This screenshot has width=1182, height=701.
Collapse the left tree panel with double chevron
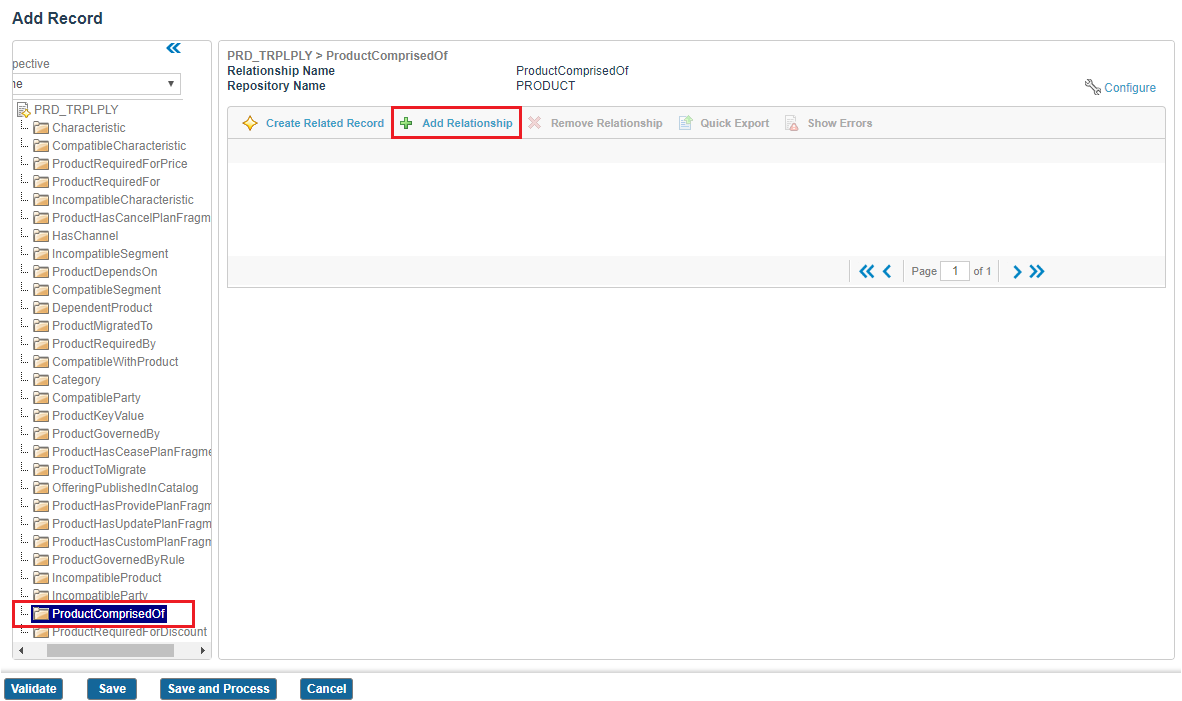(173, 48)
